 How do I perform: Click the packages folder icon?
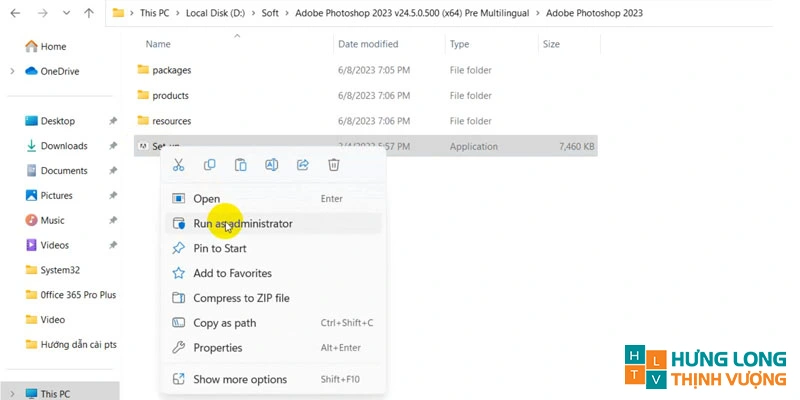[143, 69]
